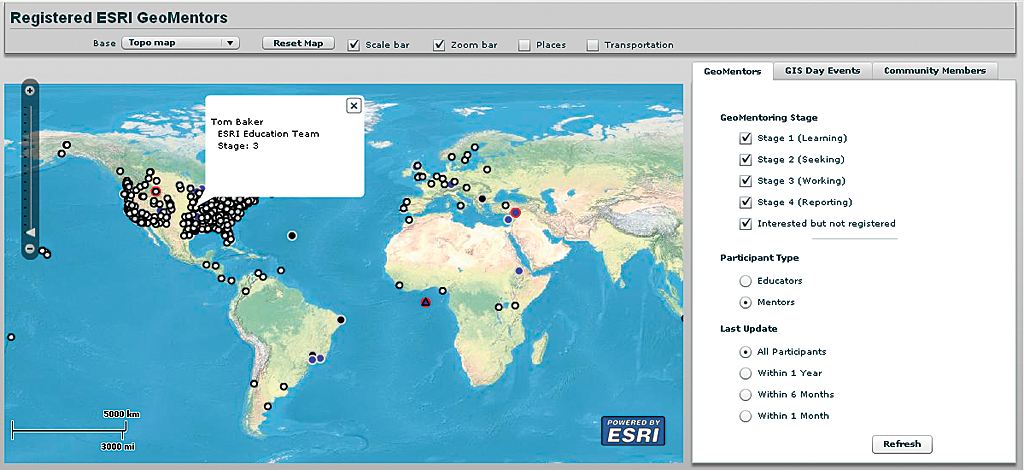Toggle the Scale bar checkbox

(x=353, y=45)
